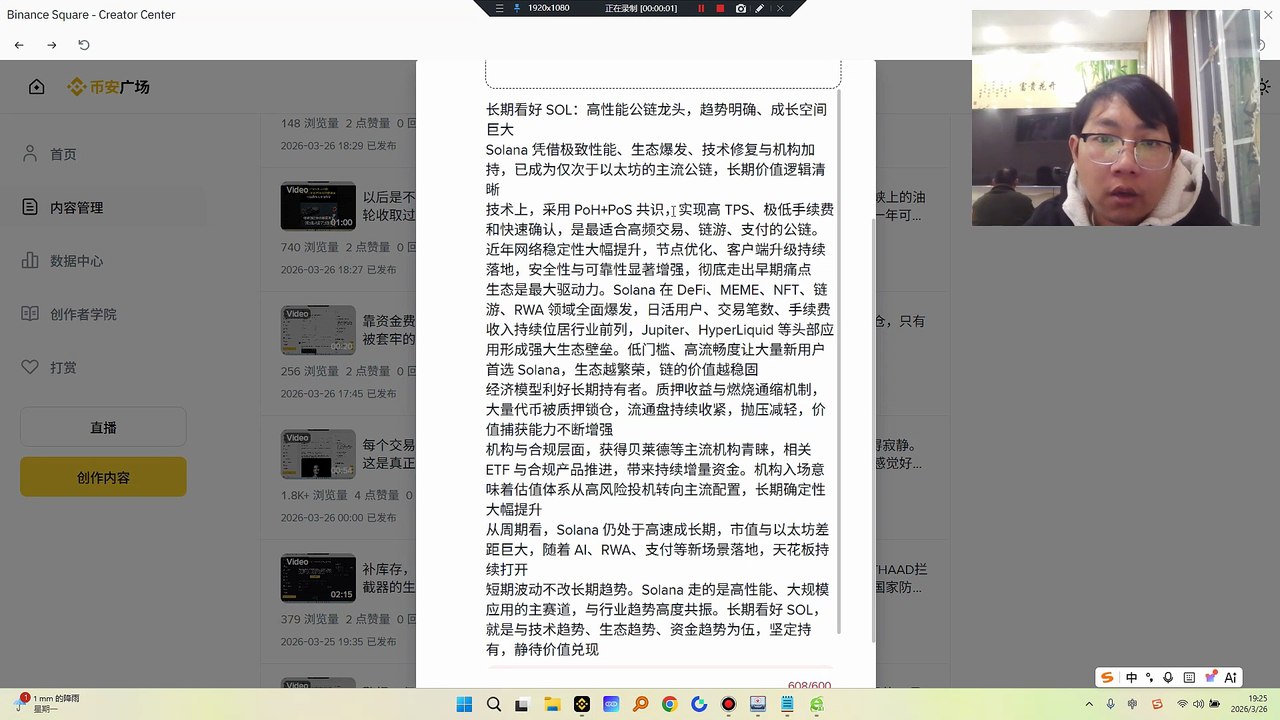Open File Explorer from the taskbar
This screenshot has width=1280, height=720.
point(552,704)
